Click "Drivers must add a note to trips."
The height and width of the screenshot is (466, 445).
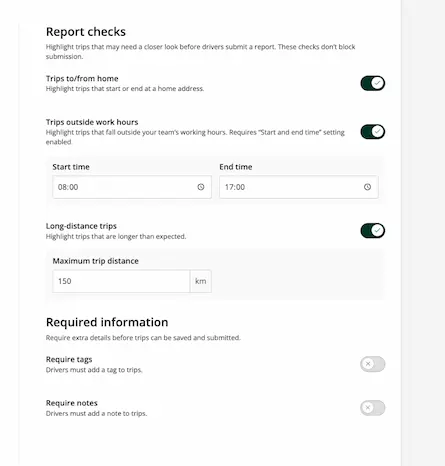click(x=96, y=414)
